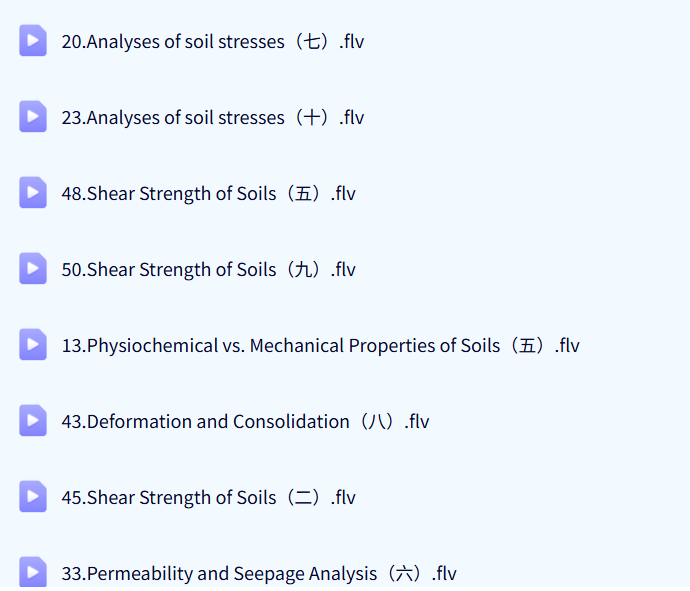Open 45.Shear Strength of Soils（二）.flv
The width and height of the screenshot is (690, 591).
pyautogui.click(x=208, y=498)
